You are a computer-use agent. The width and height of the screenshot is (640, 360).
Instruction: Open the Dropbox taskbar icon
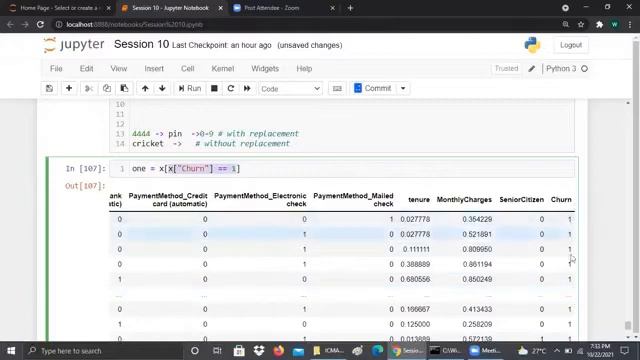pos(259,351)
